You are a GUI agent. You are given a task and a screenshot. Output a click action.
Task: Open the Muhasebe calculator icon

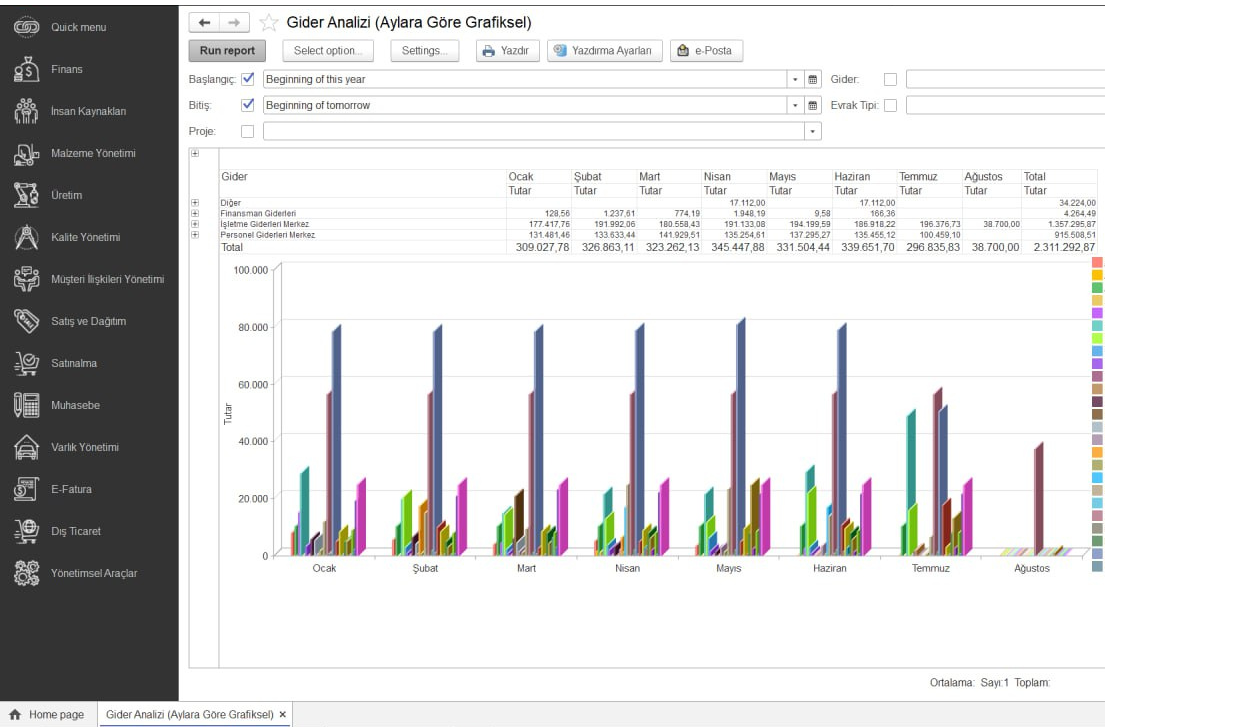click(26, 406)
